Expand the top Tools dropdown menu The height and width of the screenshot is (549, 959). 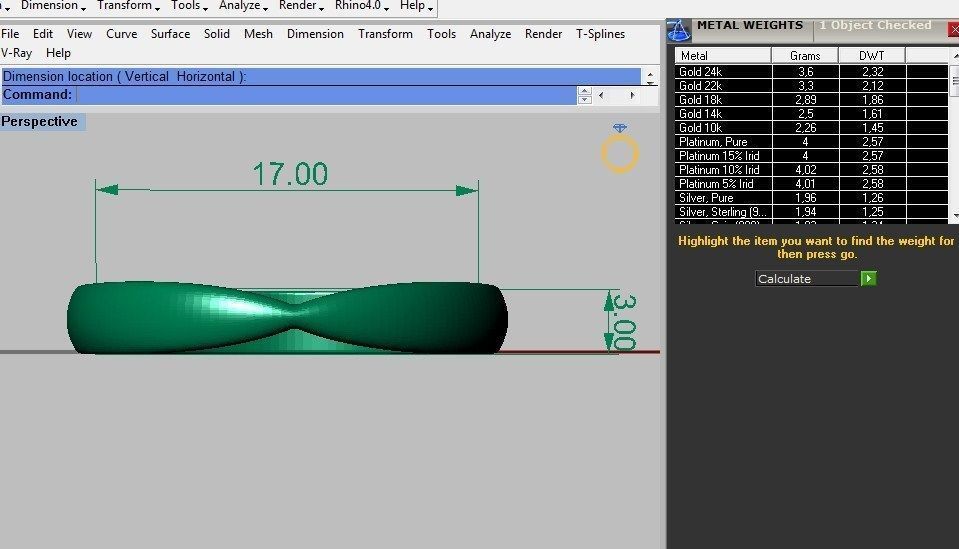point(189,6)
